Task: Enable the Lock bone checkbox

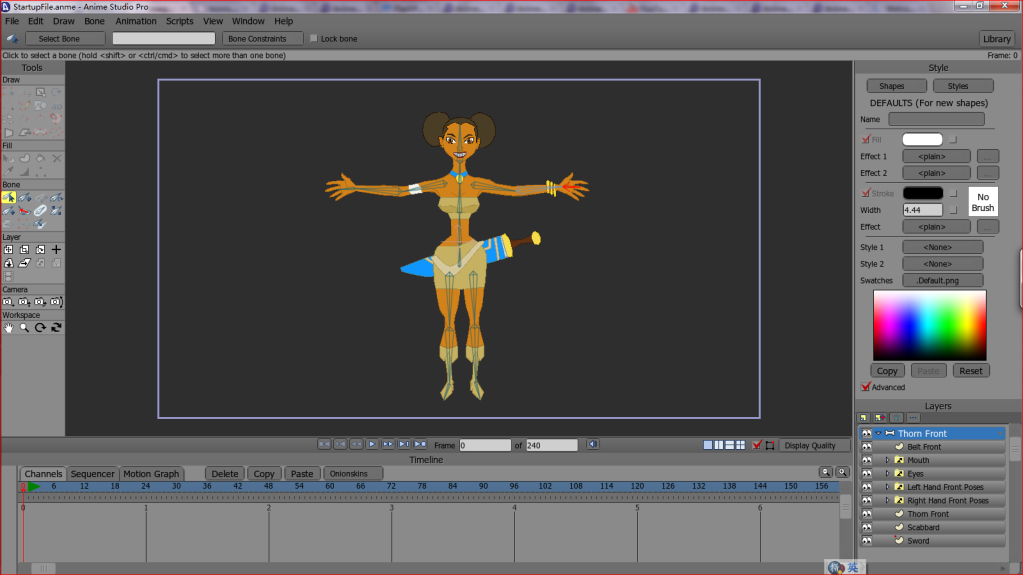Action: (x=314, y=39)
